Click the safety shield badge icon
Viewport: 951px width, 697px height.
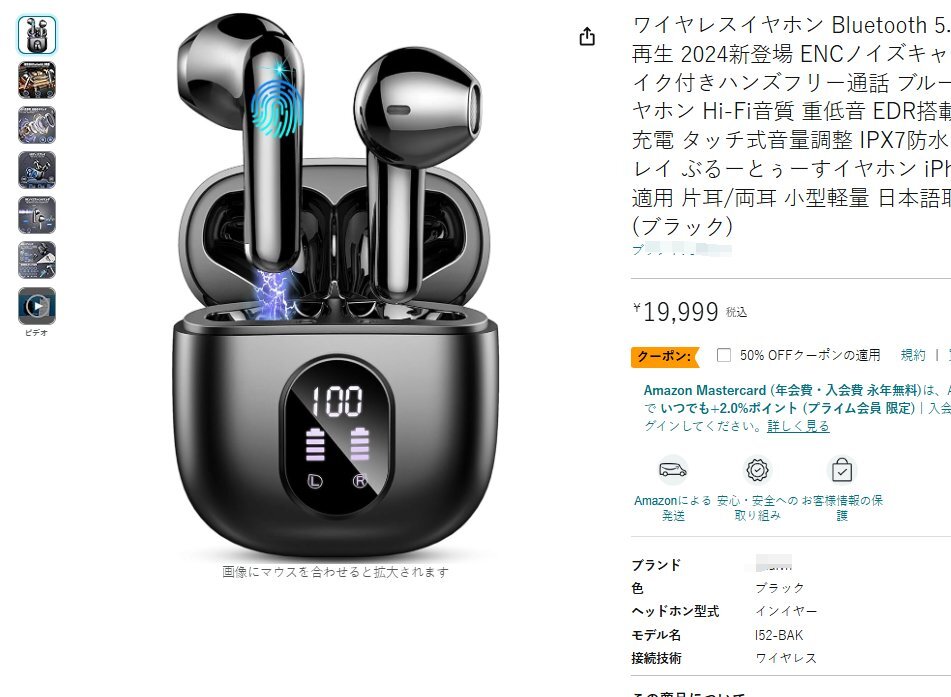click(x=758, y=470)
